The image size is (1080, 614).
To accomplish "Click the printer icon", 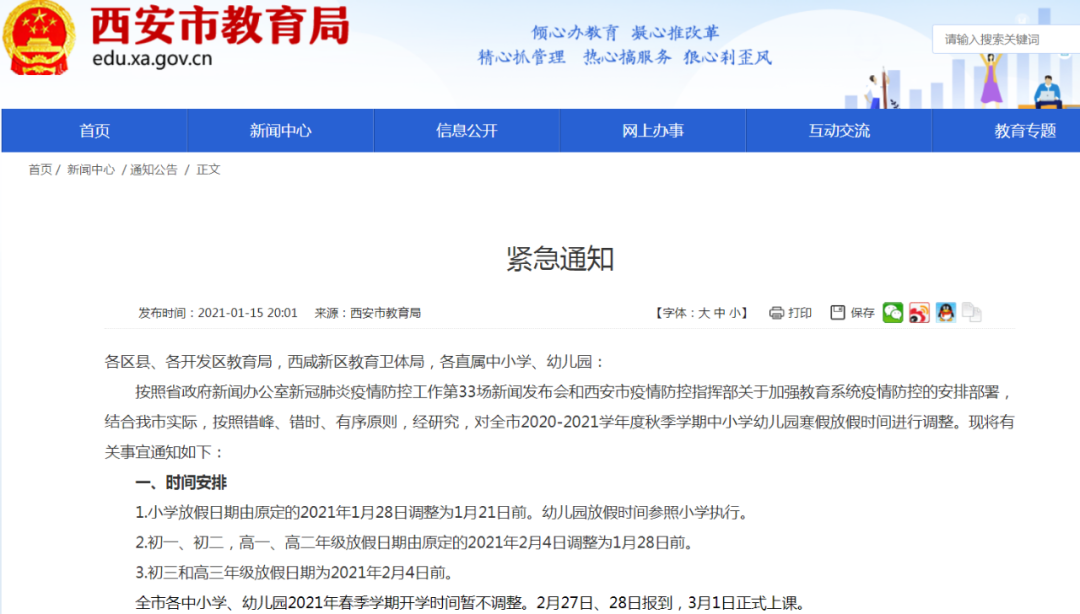I will point(777,313).
